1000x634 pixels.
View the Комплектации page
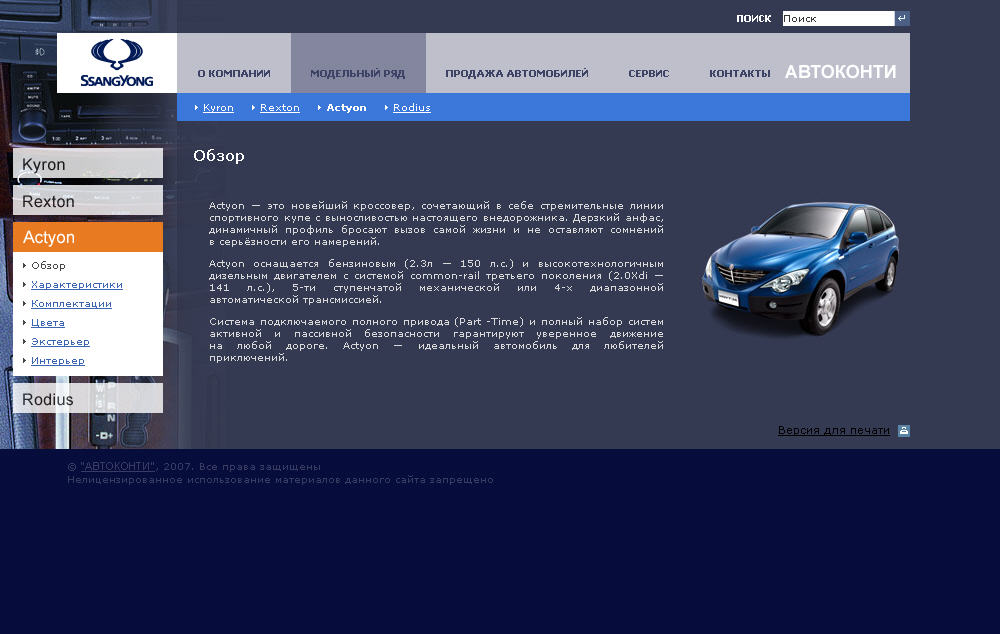(71, 304)
